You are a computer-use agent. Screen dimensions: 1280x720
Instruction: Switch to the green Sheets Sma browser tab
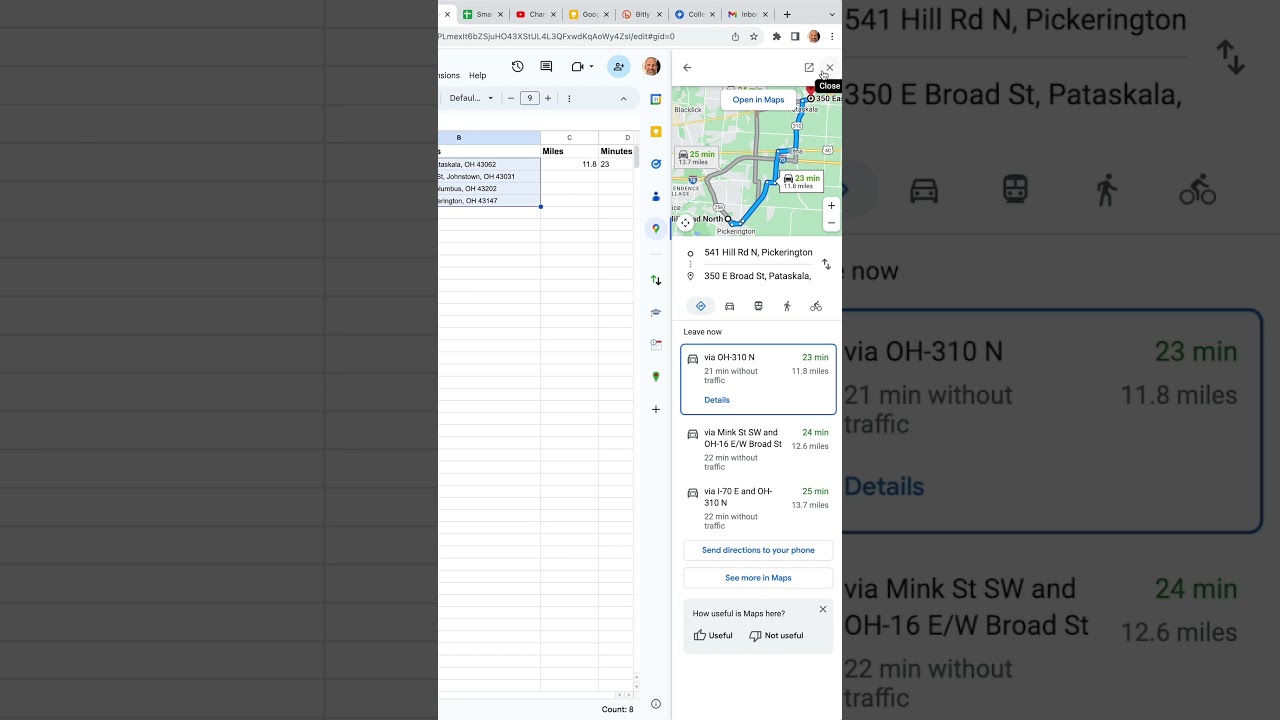483,14
